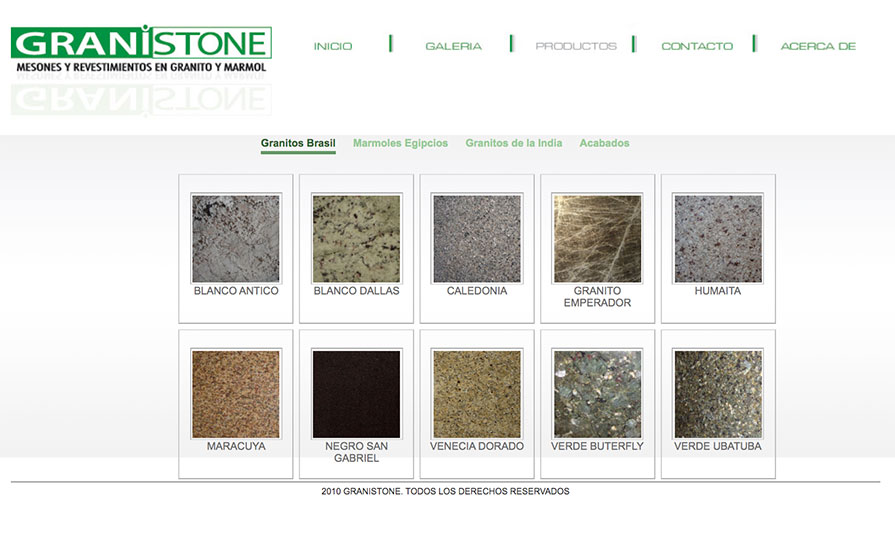The image size is (895, 552).
Task: Click the Granistone logo
Action: [141, 50]
